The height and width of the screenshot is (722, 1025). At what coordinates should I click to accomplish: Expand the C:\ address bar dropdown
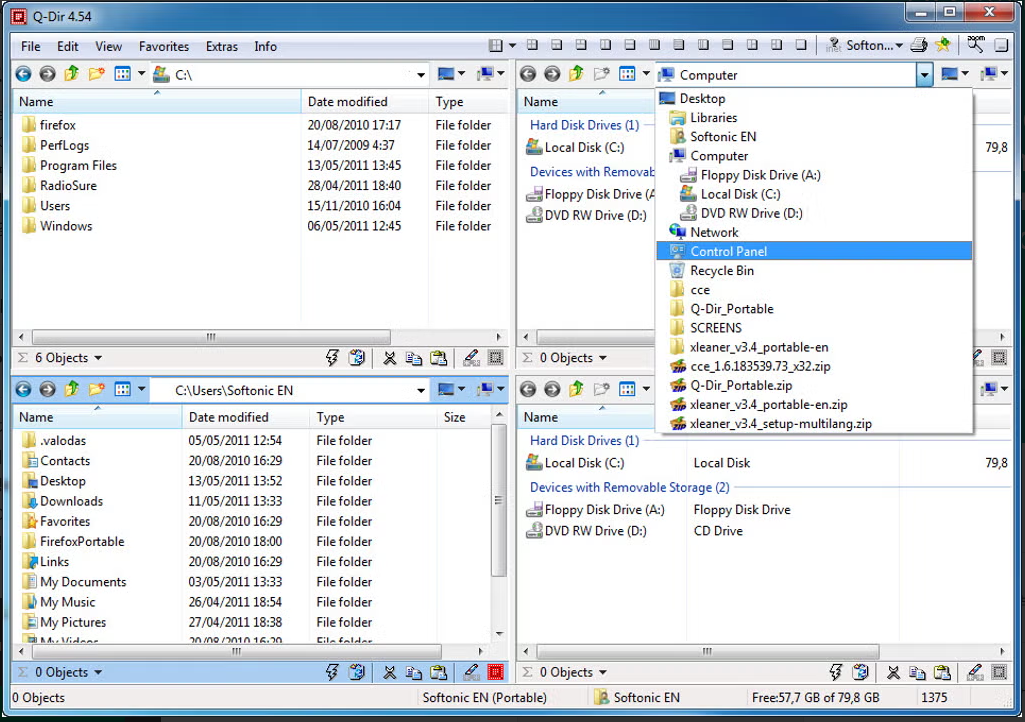pyautogui.click(x=421, y=75)
